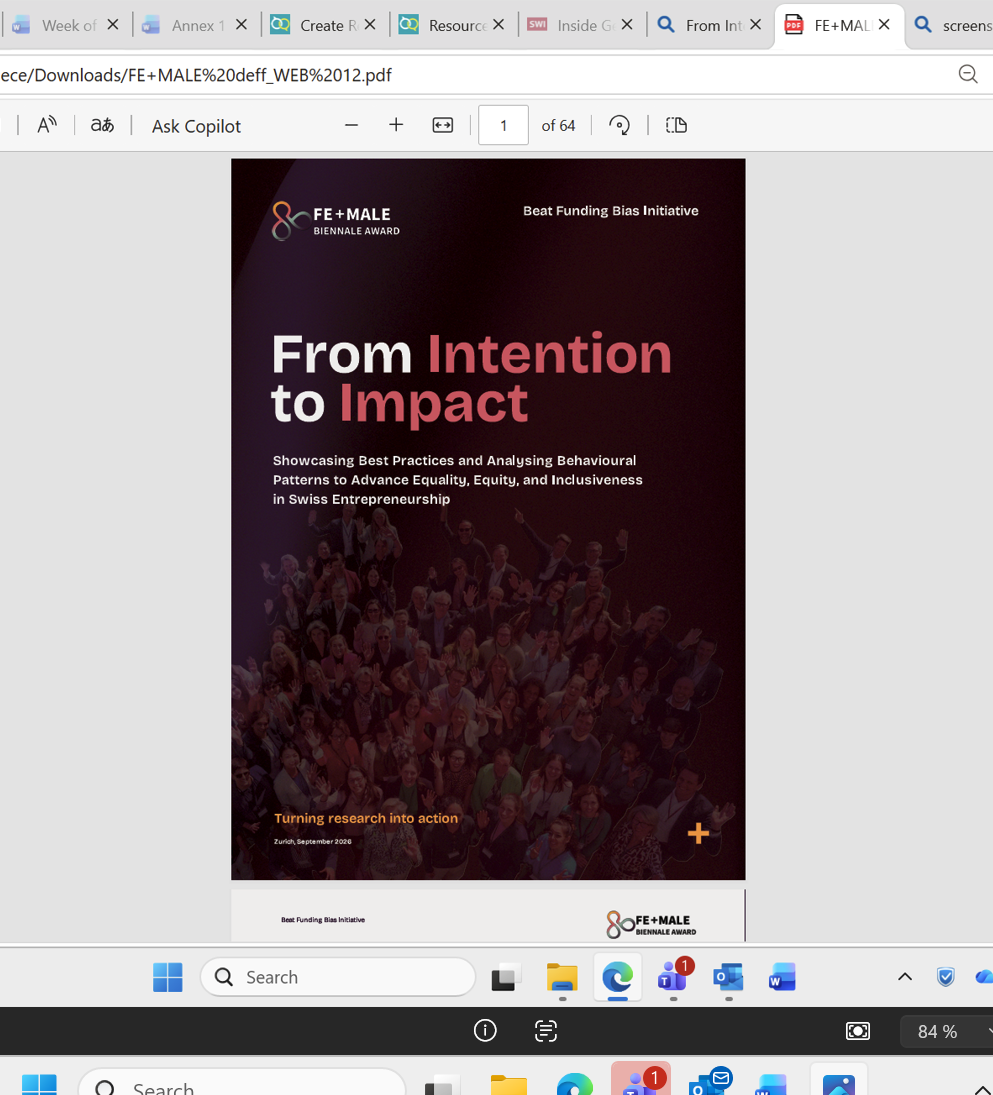The height and width of the screenshot is (1095, 993).
Task: Close the 'Week of' tab
Action: pos(112,24)
